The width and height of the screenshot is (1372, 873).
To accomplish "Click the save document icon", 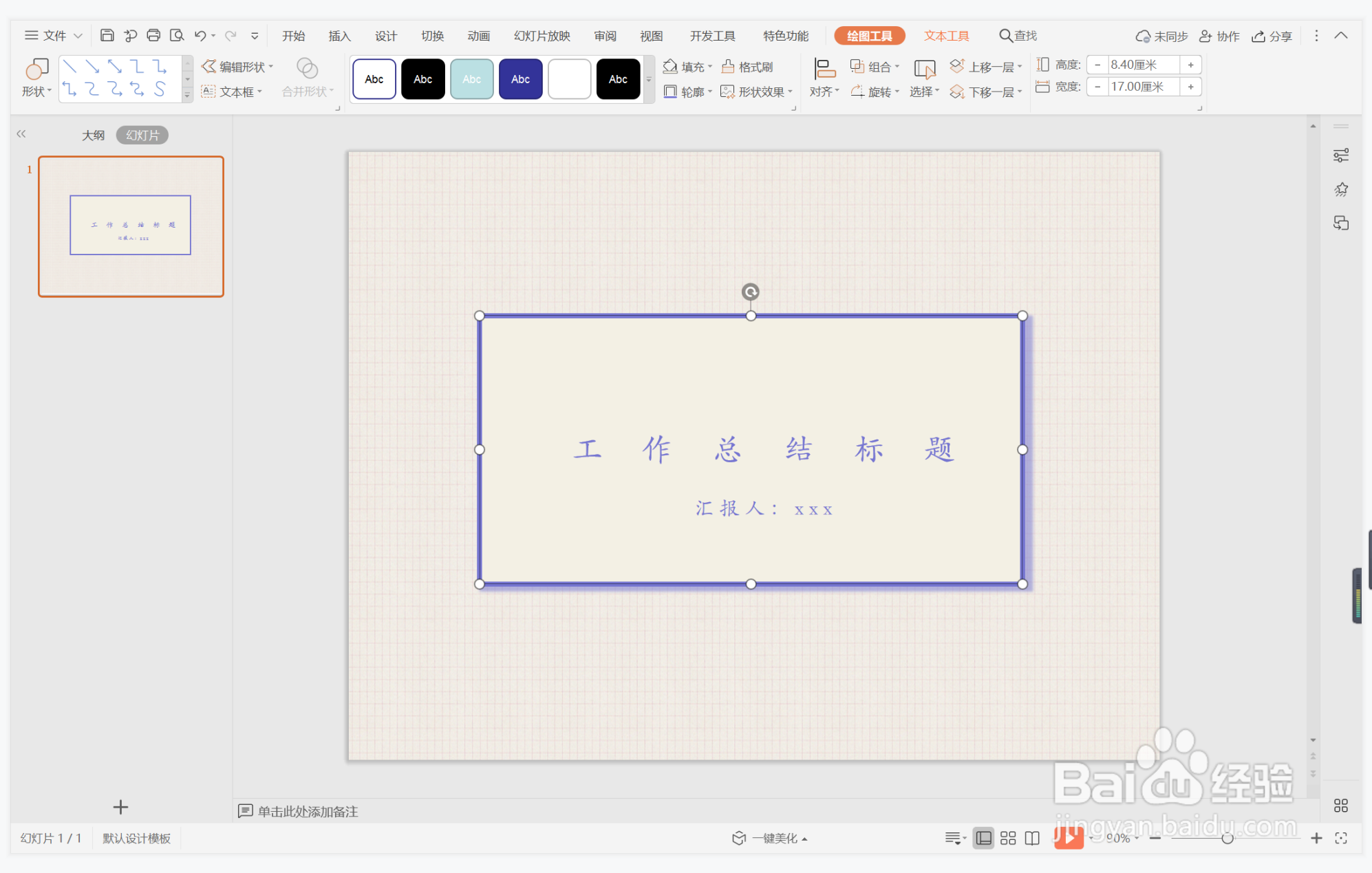I will tap(107, 35).
